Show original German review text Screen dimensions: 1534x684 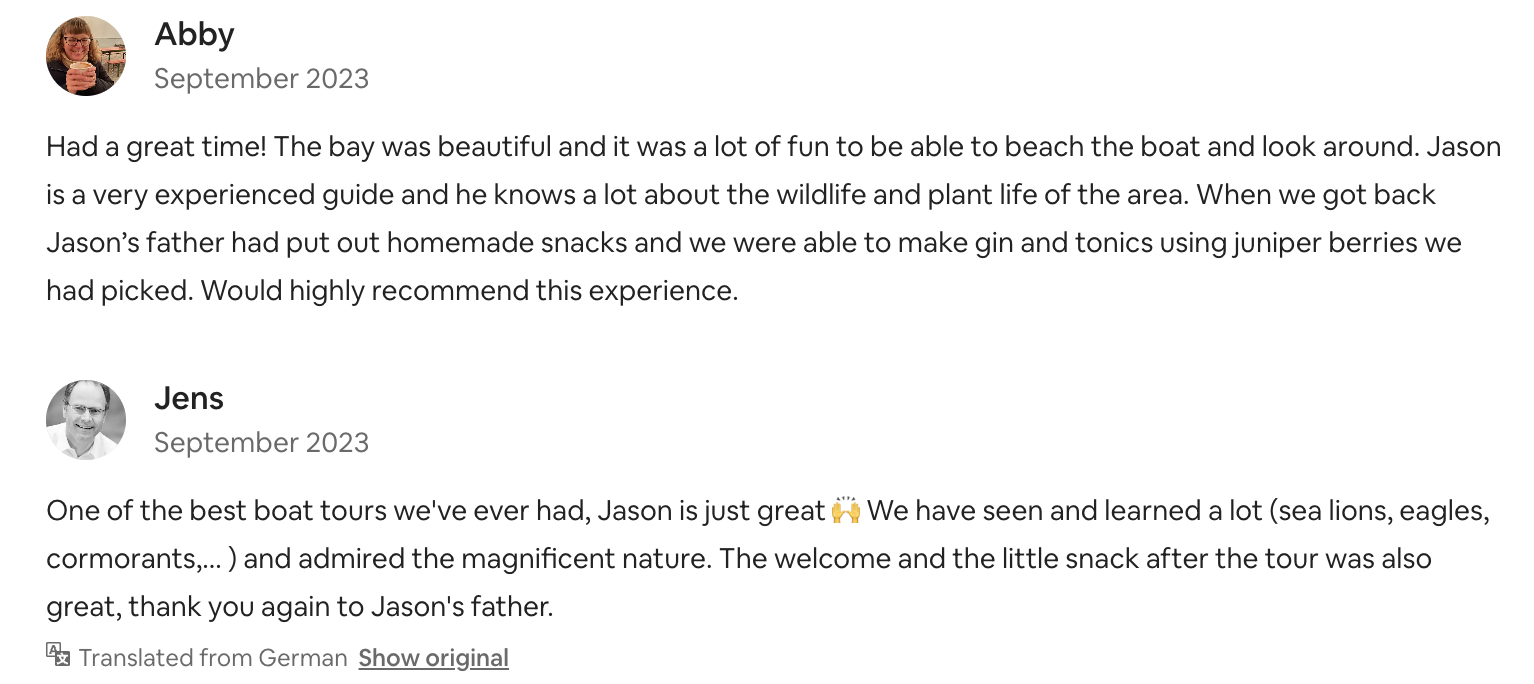coord(434,658)
